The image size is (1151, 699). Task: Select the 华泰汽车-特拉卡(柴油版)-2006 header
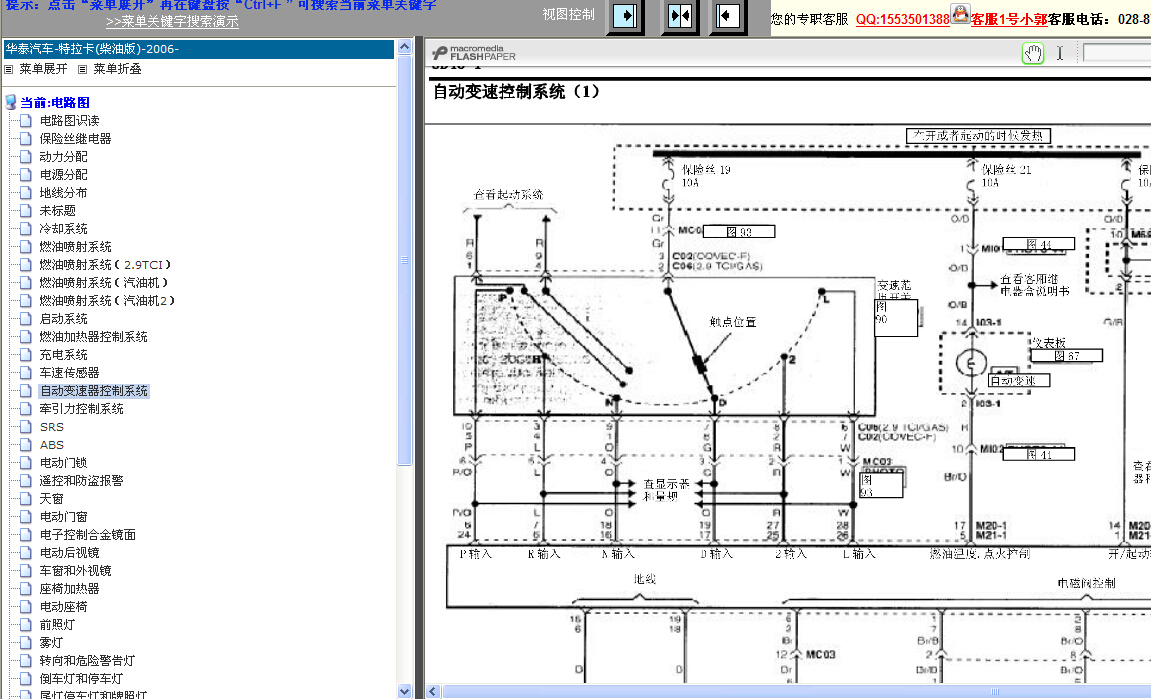click(199, 49)
